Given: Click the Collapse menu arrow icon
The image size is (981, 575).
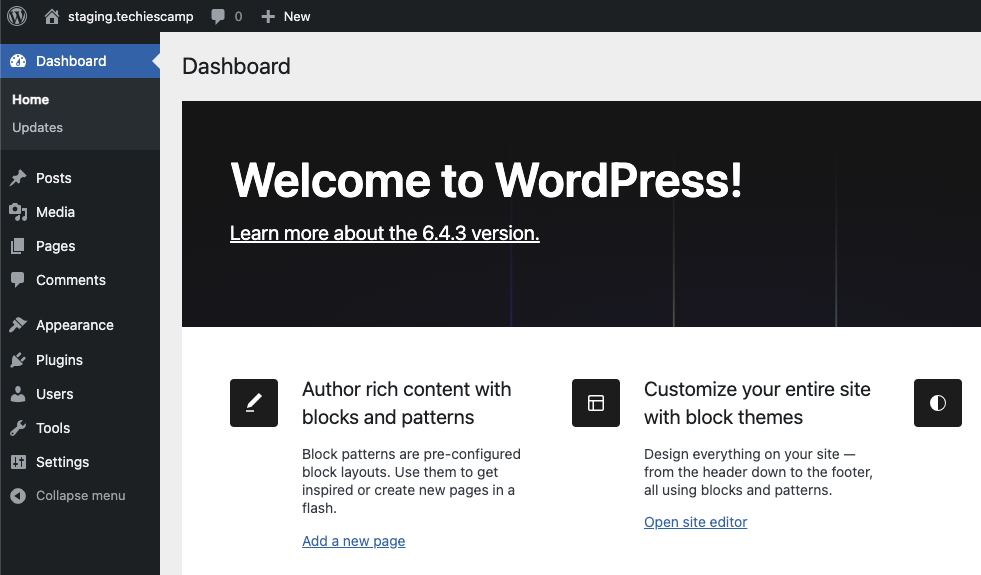Looking at the screenshot, I should point(18,496).
